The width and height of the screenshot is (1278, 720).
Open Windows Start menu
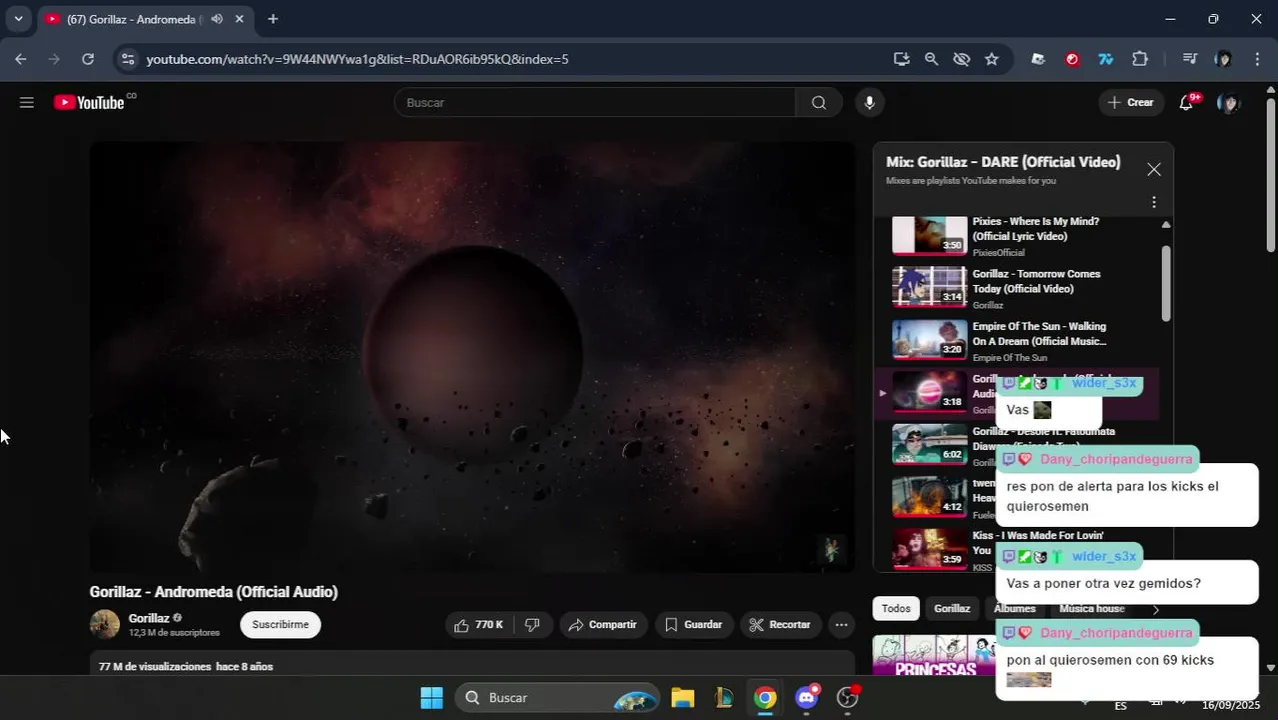432,697
